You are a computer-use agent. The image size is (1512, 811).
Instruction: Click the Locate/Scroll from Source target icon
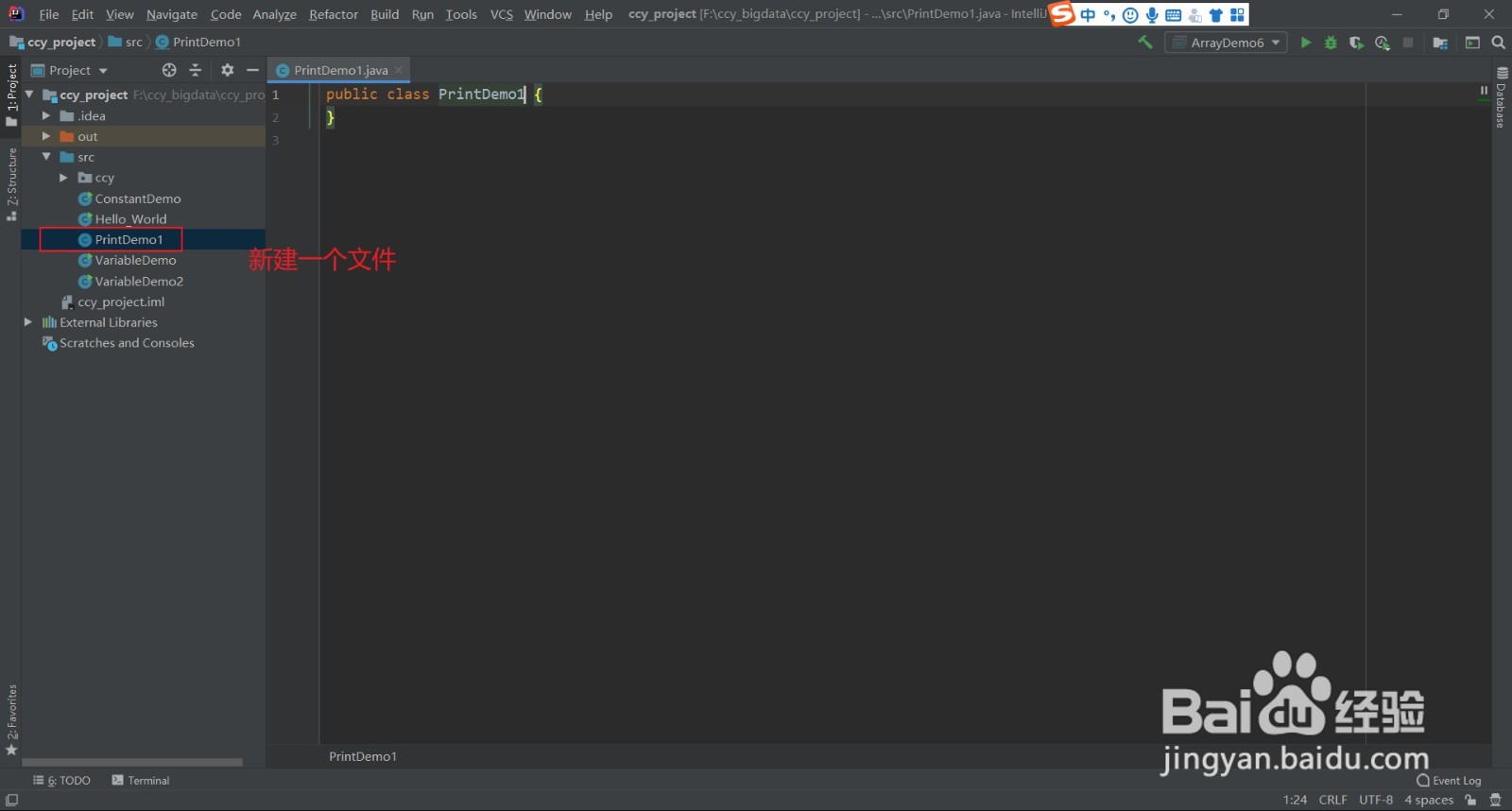pos(169,70)
